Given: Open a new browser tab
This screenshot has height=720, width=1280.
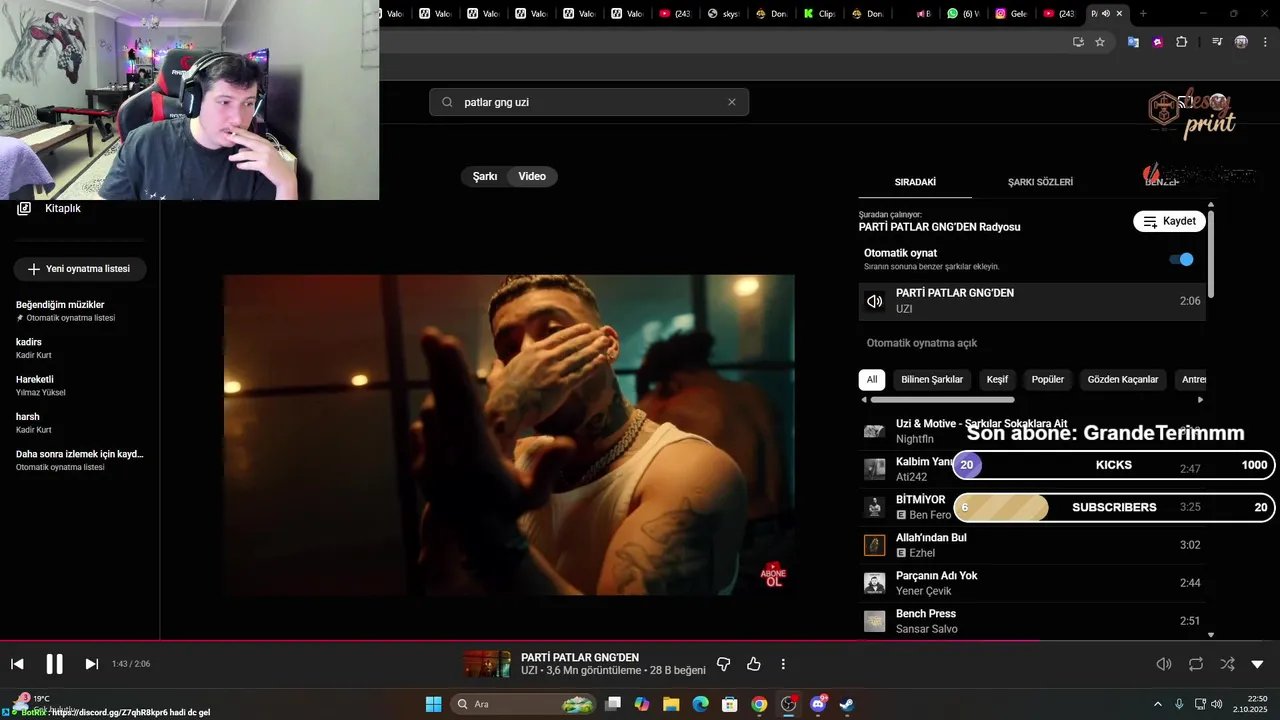Looking at the screenshot, I should coord(1143,14).
